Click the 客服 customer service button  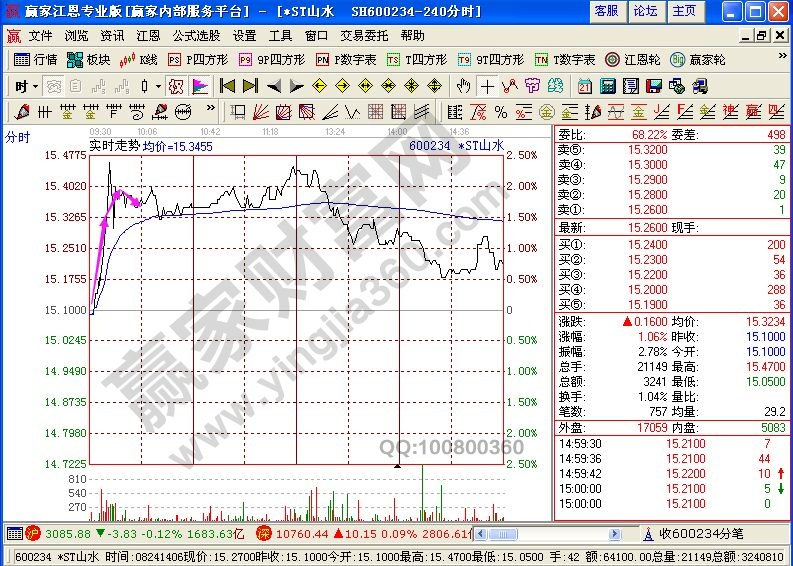coord(606,11)
